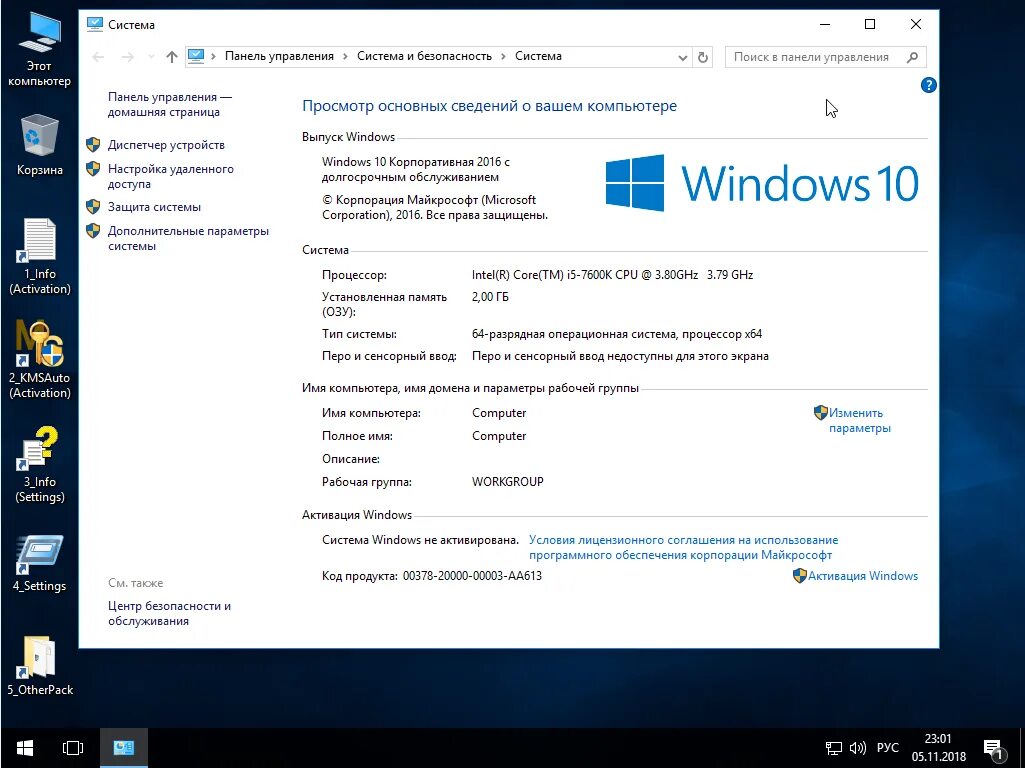Click Система Windows не активирована text
The height and width of the screenshot is (768, 1025).
tap(420, 540)
